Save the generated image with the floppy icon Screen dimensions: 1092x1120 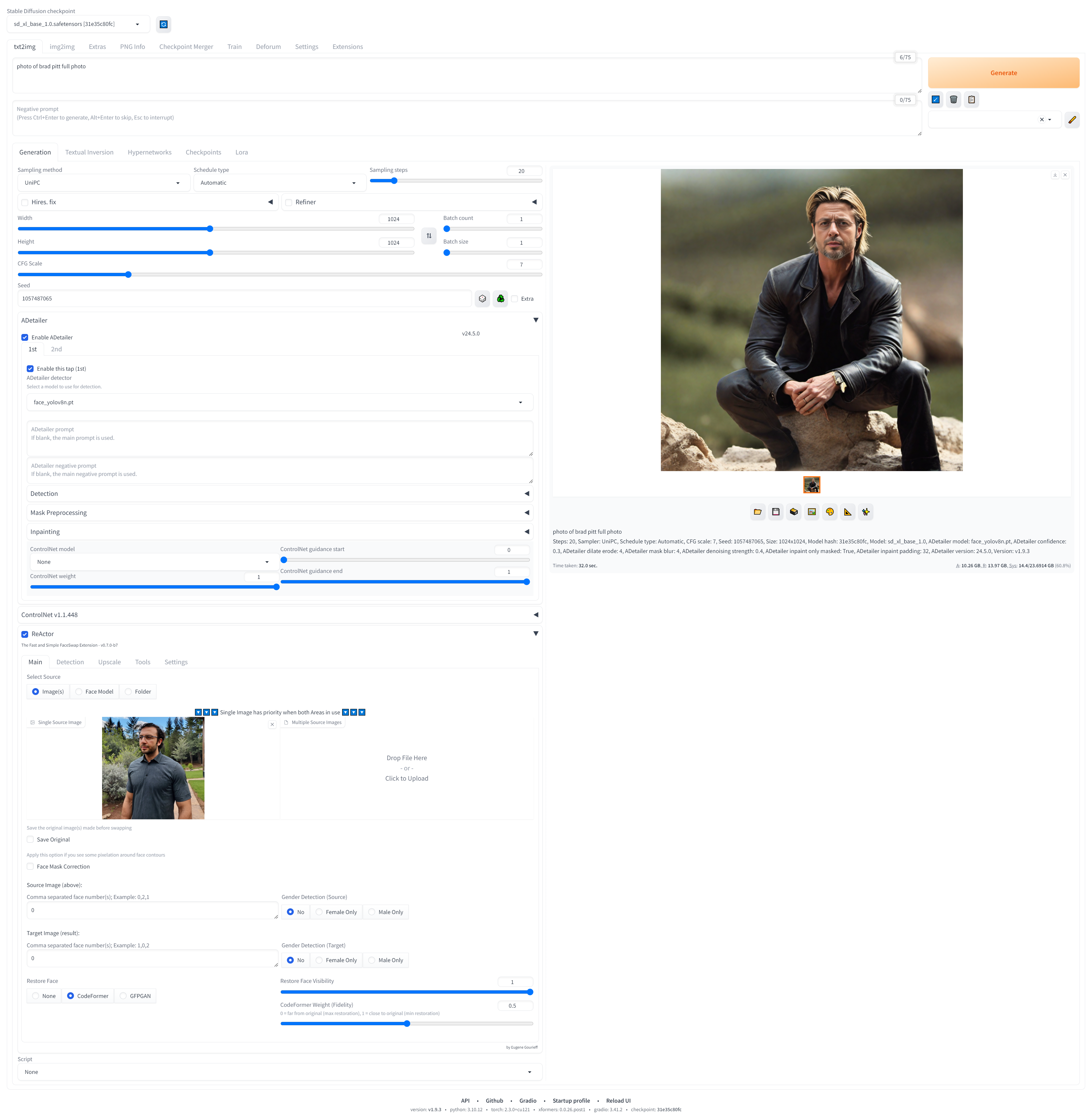(775, 512)
